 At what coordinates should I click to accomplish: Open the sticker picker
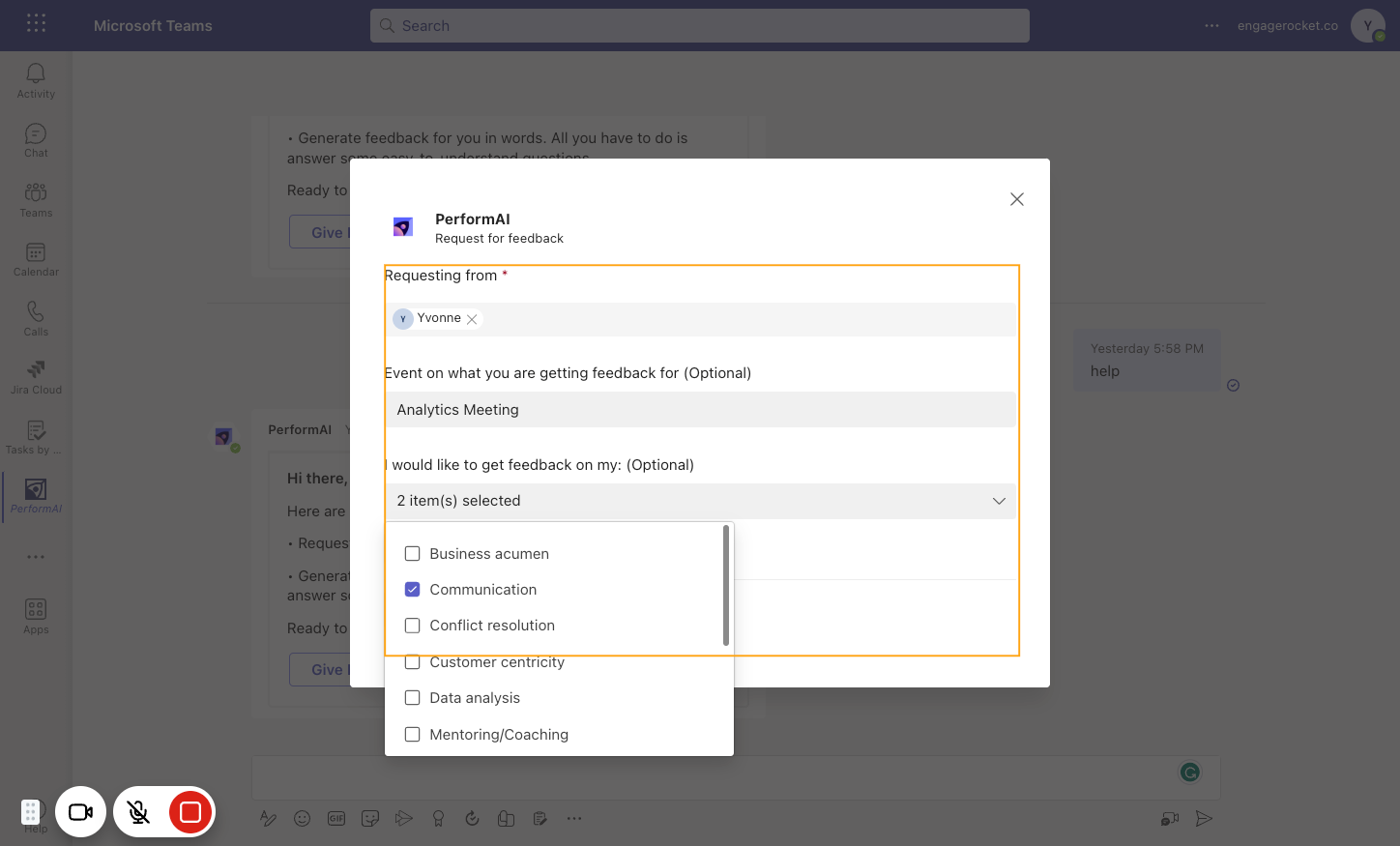point(370,819)
